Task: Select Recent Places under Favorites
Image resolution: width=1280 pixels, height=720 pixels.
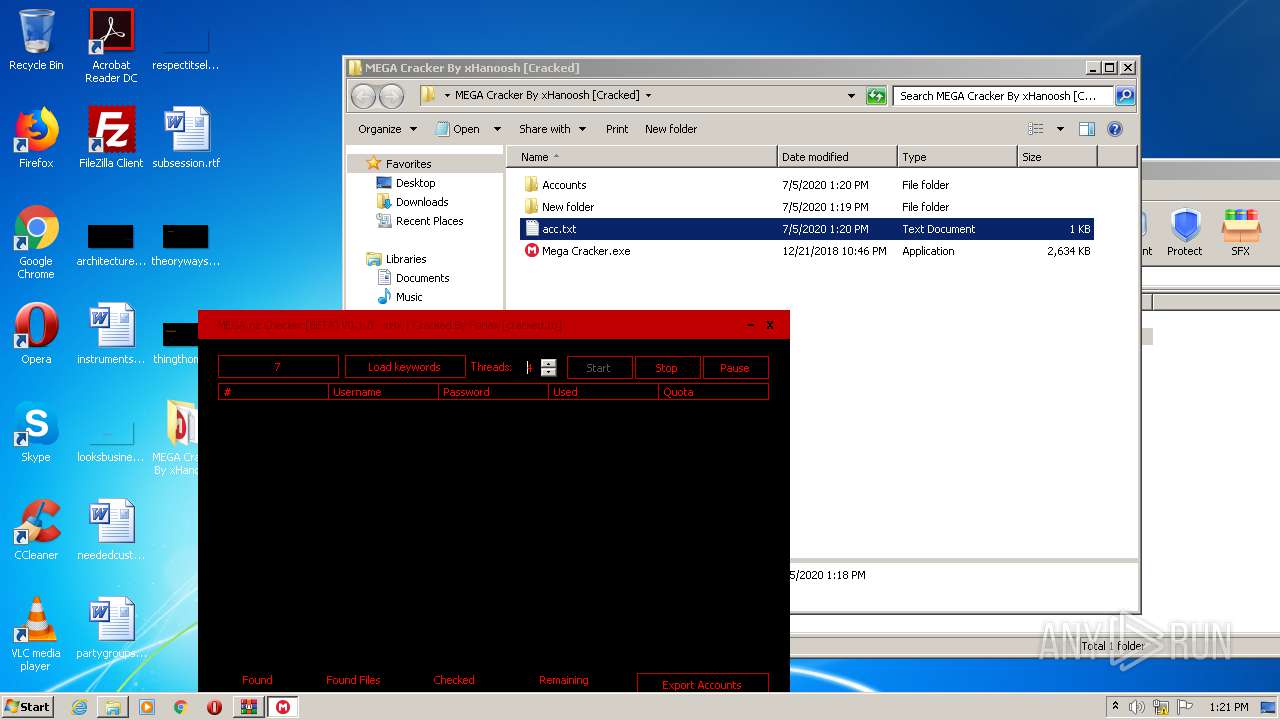Action: [429, 221]
